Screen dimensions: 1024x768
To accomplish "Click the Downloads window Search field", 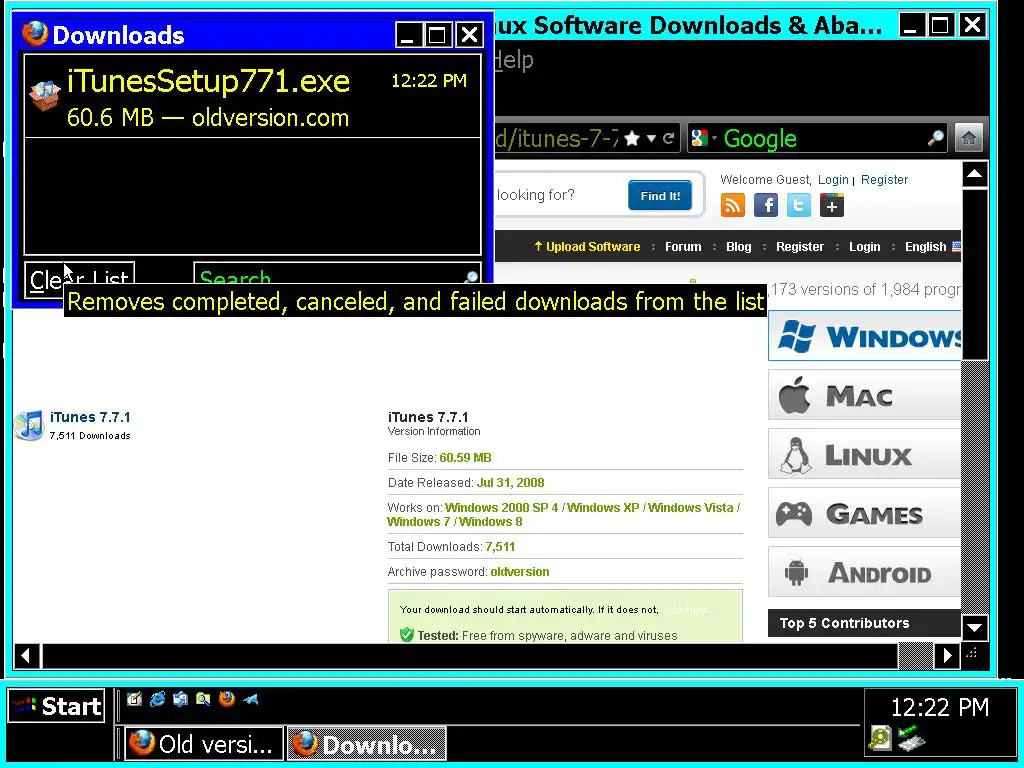I will click(x=336, y=273).
